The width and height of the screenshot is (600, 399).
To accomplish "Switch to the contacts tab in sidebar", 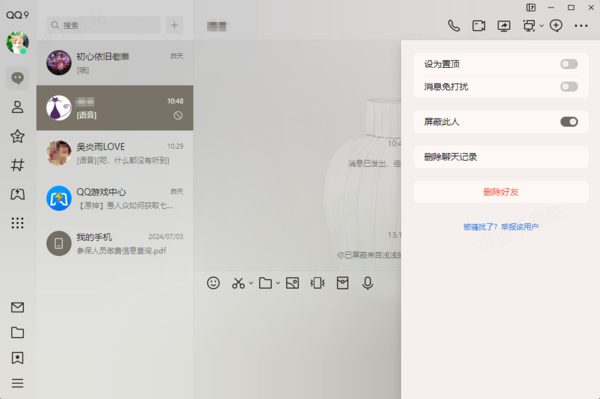I will 17,107.
